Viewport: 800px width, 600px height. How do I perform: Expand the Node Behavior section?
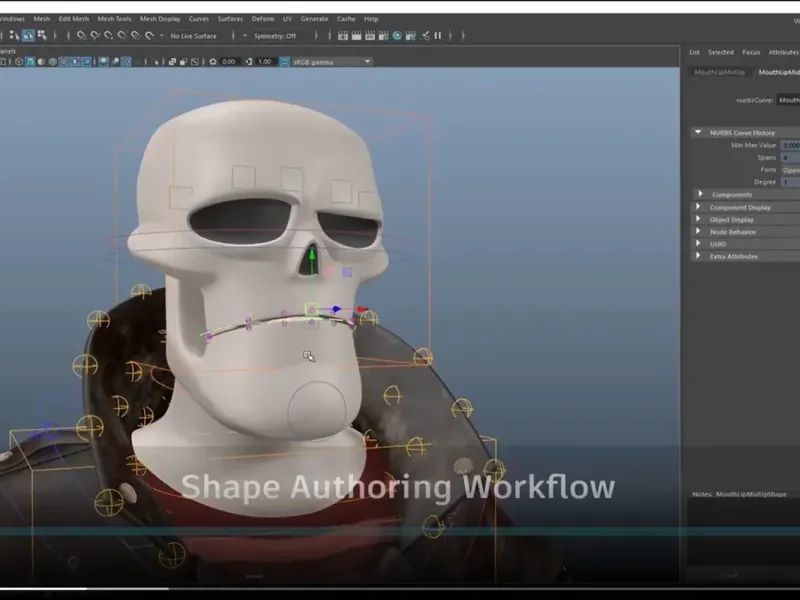coord(698,231)
